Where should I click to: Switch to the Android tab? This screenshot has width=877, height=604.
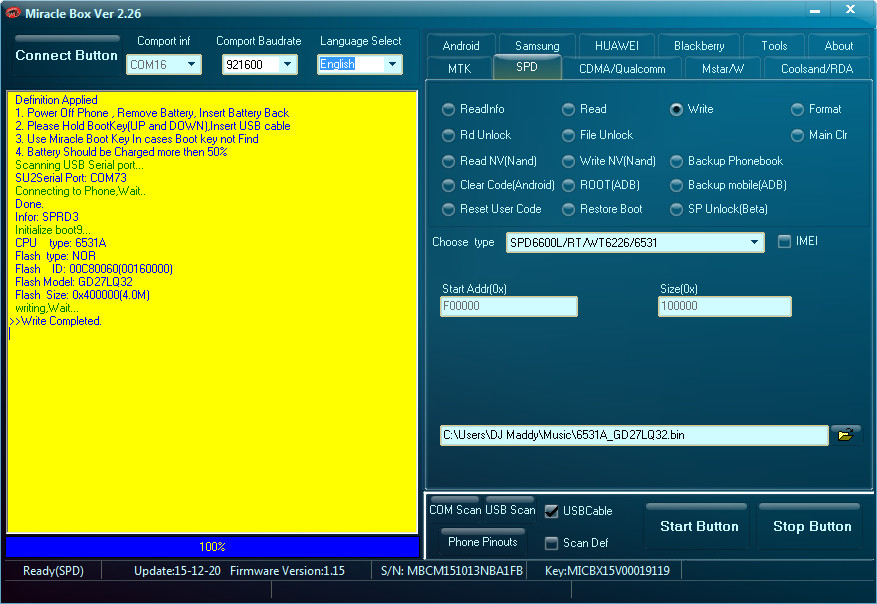[461, 46]
